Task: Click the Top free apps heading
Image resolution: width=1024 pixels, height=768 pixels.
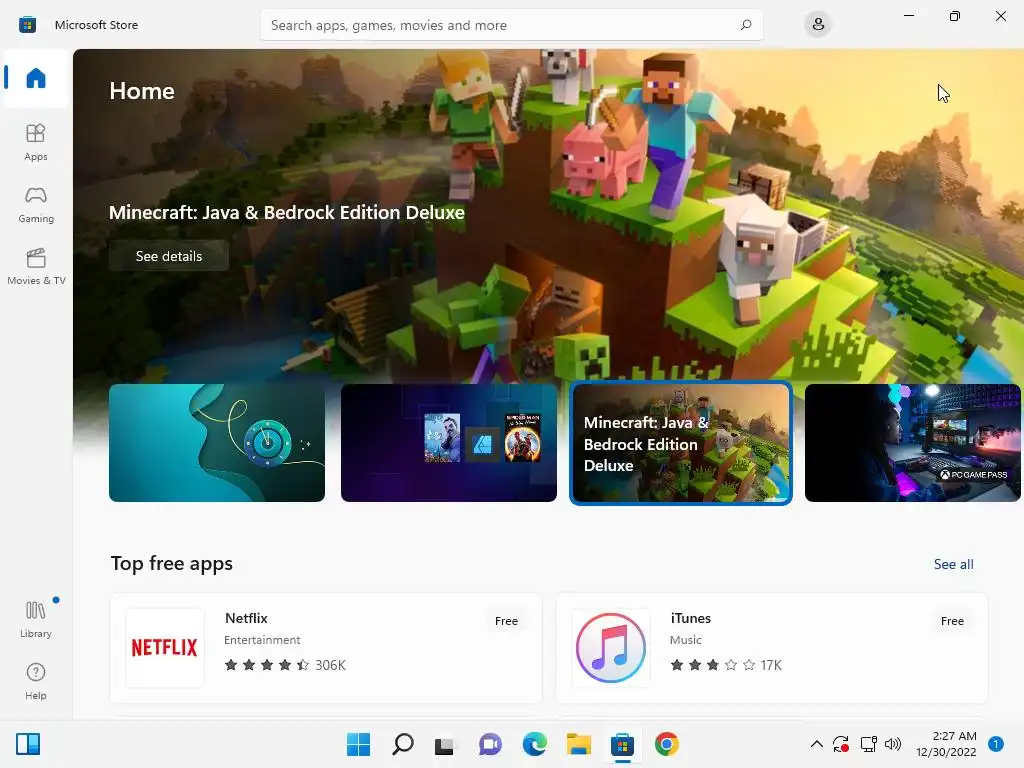Action: [172, 563]
